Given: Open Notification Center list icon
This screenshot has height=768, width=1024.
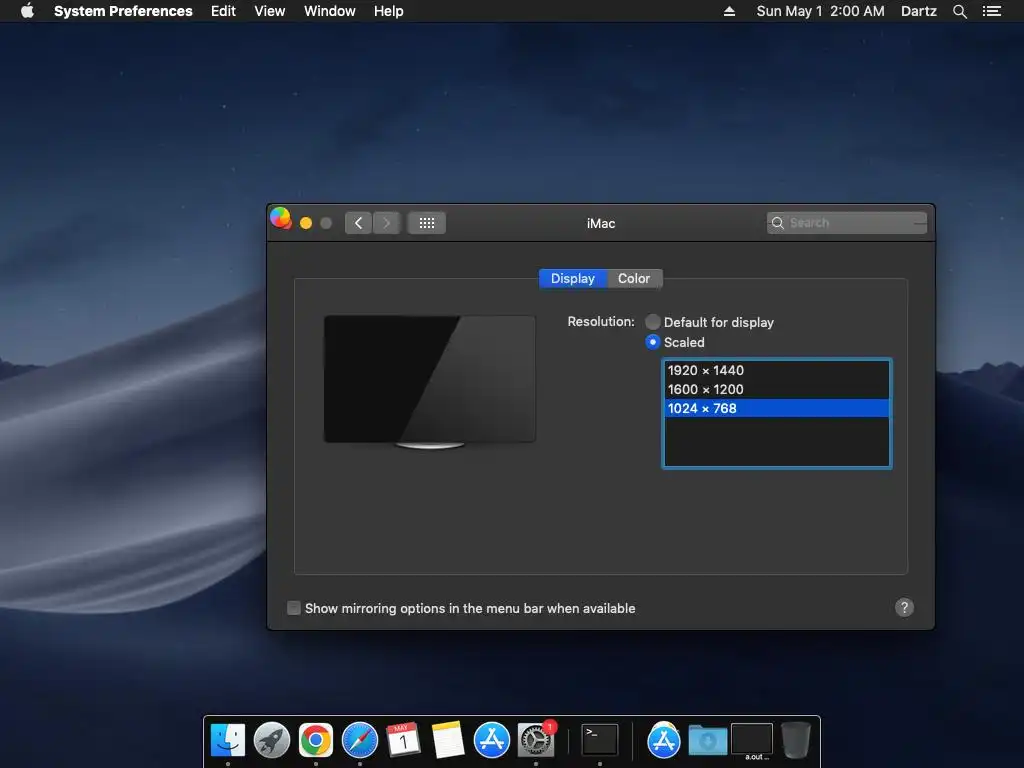Looking at the screenshot, I should 991,11.
